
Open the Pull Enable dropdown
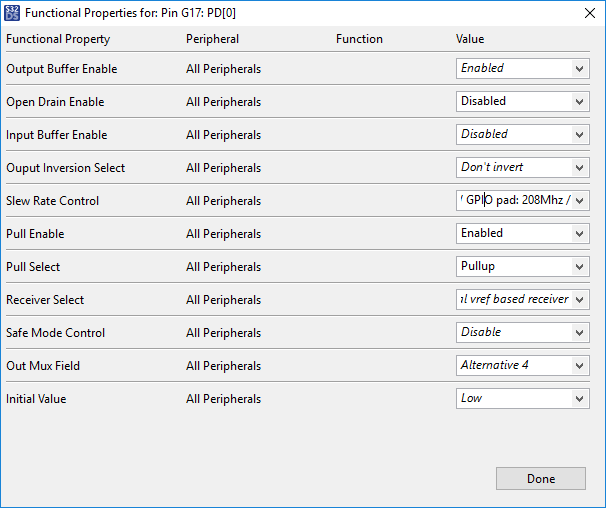click(x=579, y=234)
